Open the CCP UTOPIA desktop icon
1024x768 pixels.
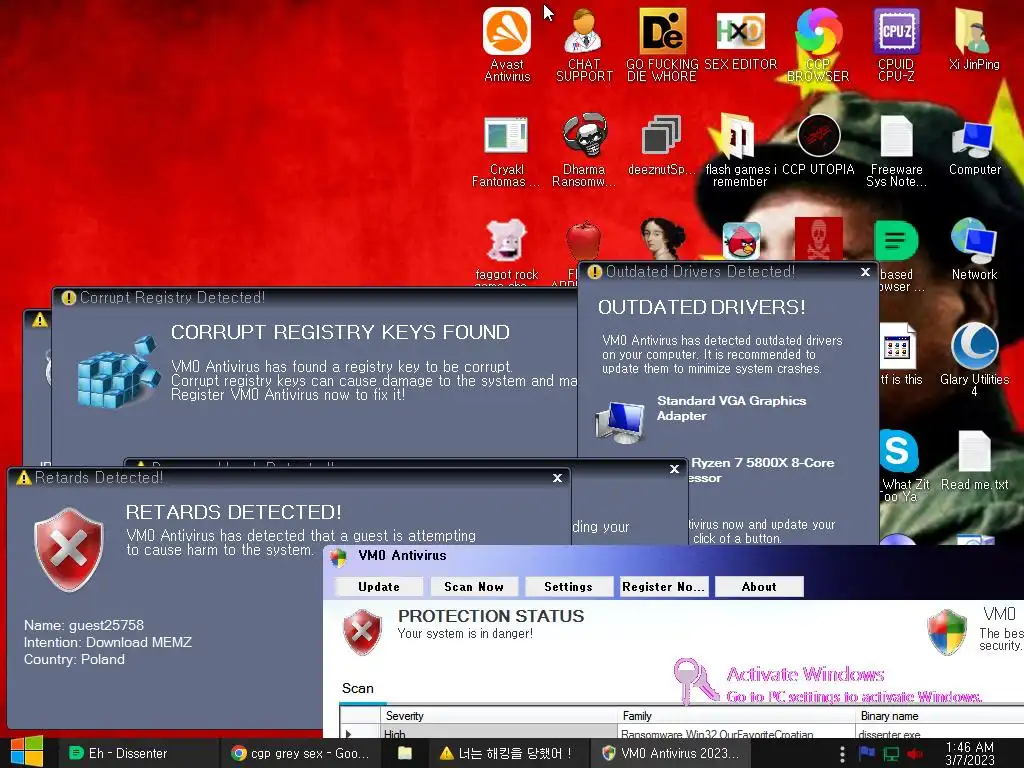pyautogui.click(x=818, y=145)
